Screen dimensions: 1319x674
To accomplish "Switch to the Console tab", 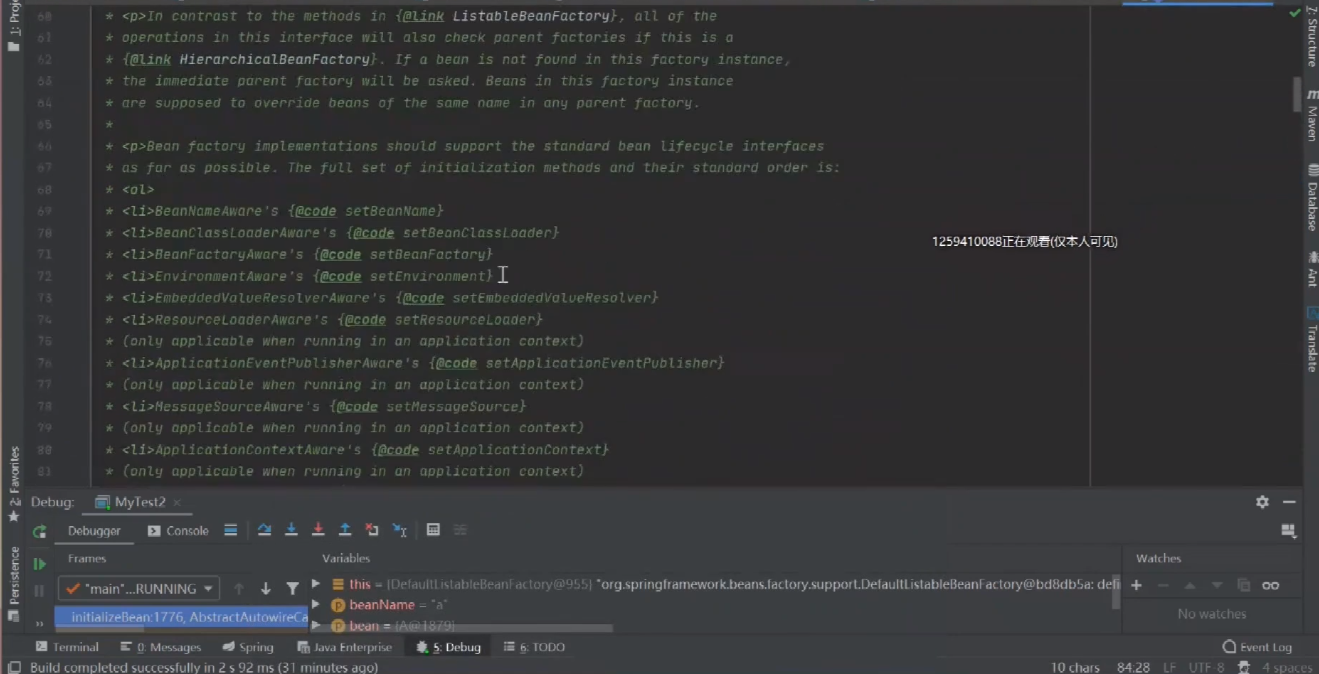I will coord(178,531).
